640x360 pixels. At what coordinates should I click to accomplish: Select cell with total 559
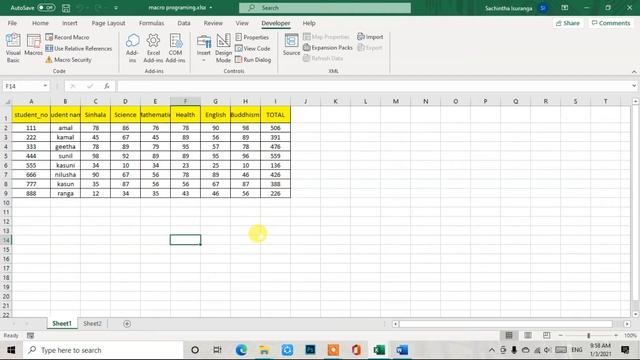[276, 156]
